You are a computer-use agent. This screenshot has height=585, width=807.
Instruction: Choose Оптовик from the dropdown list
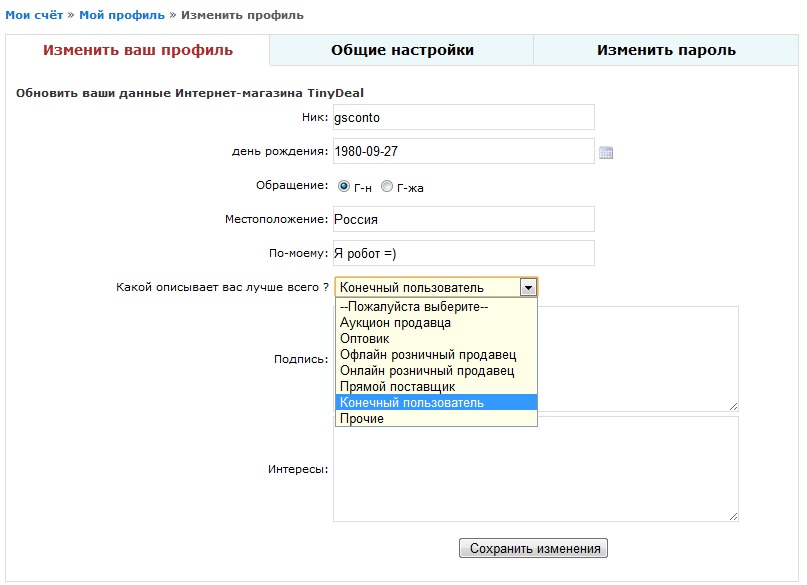pos(365,339)
